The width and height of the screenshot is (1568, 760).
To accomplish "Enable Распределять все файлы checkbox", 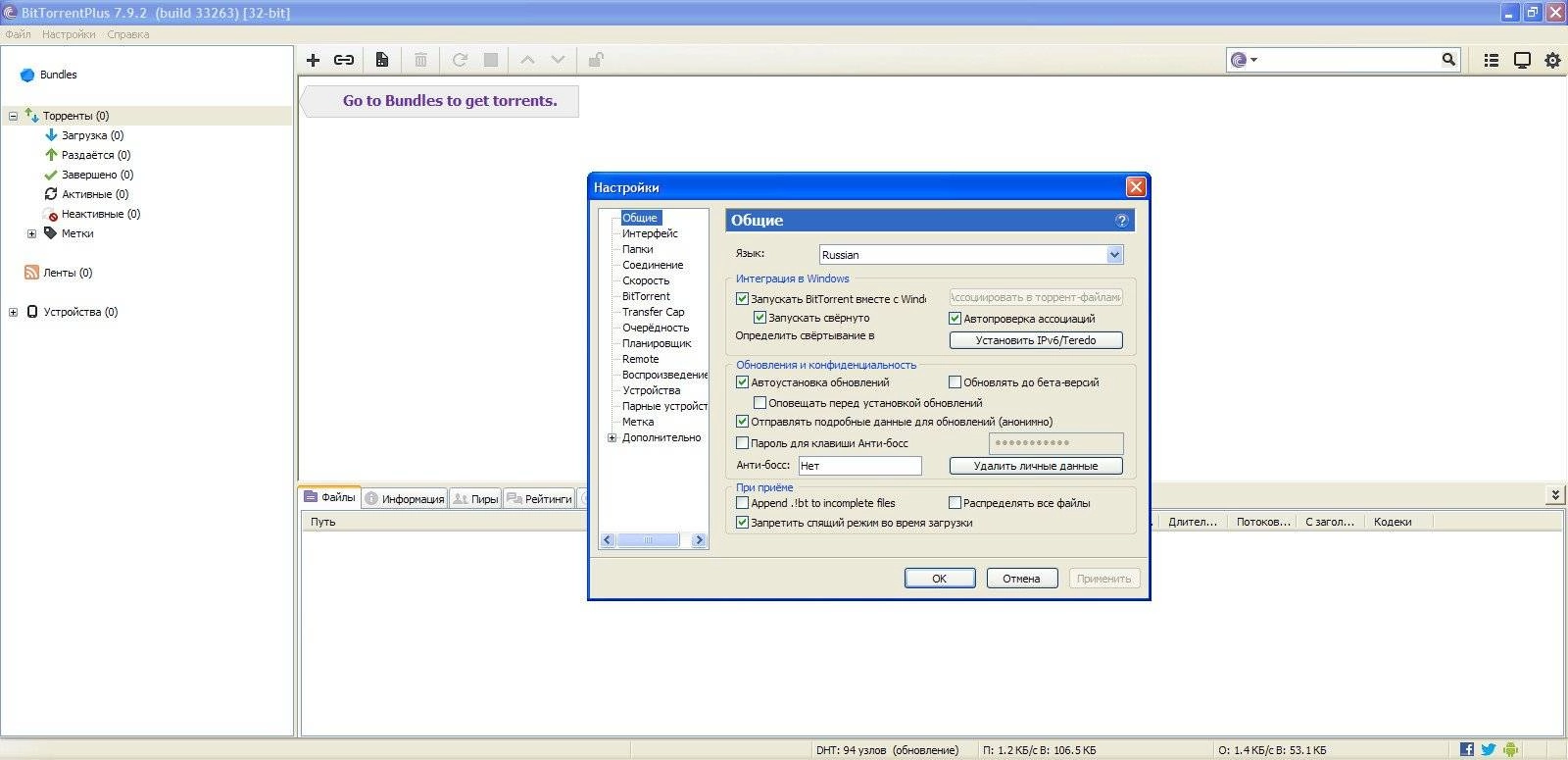I will point(955,503).
